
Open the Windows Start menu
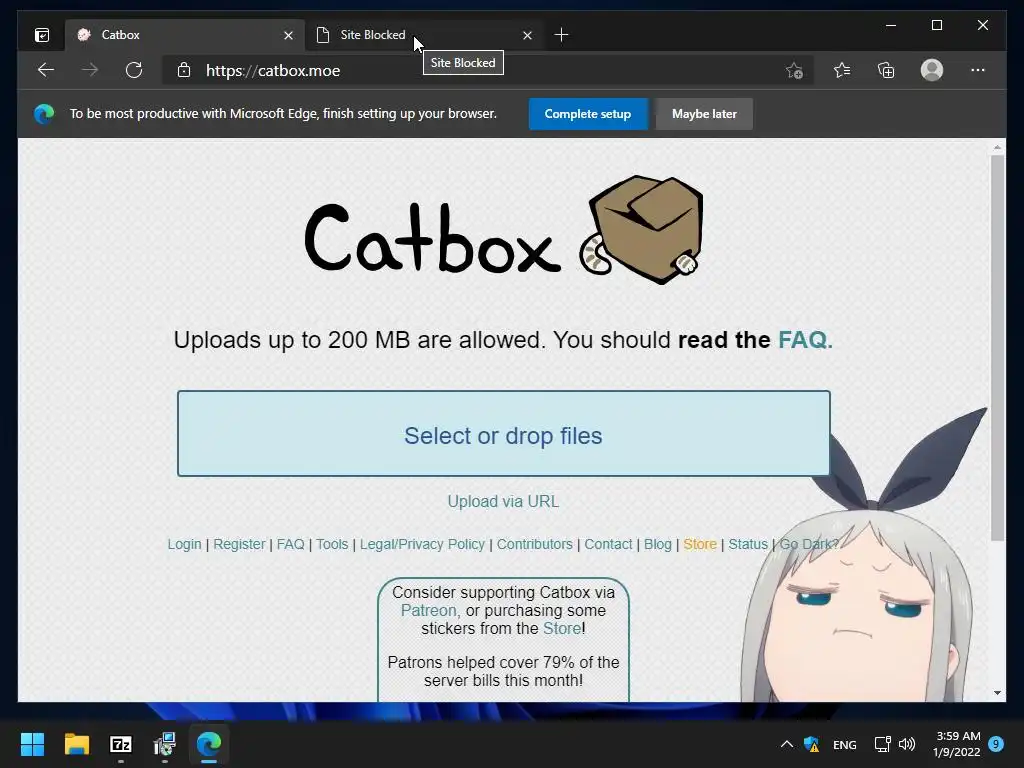coord(32,744)
